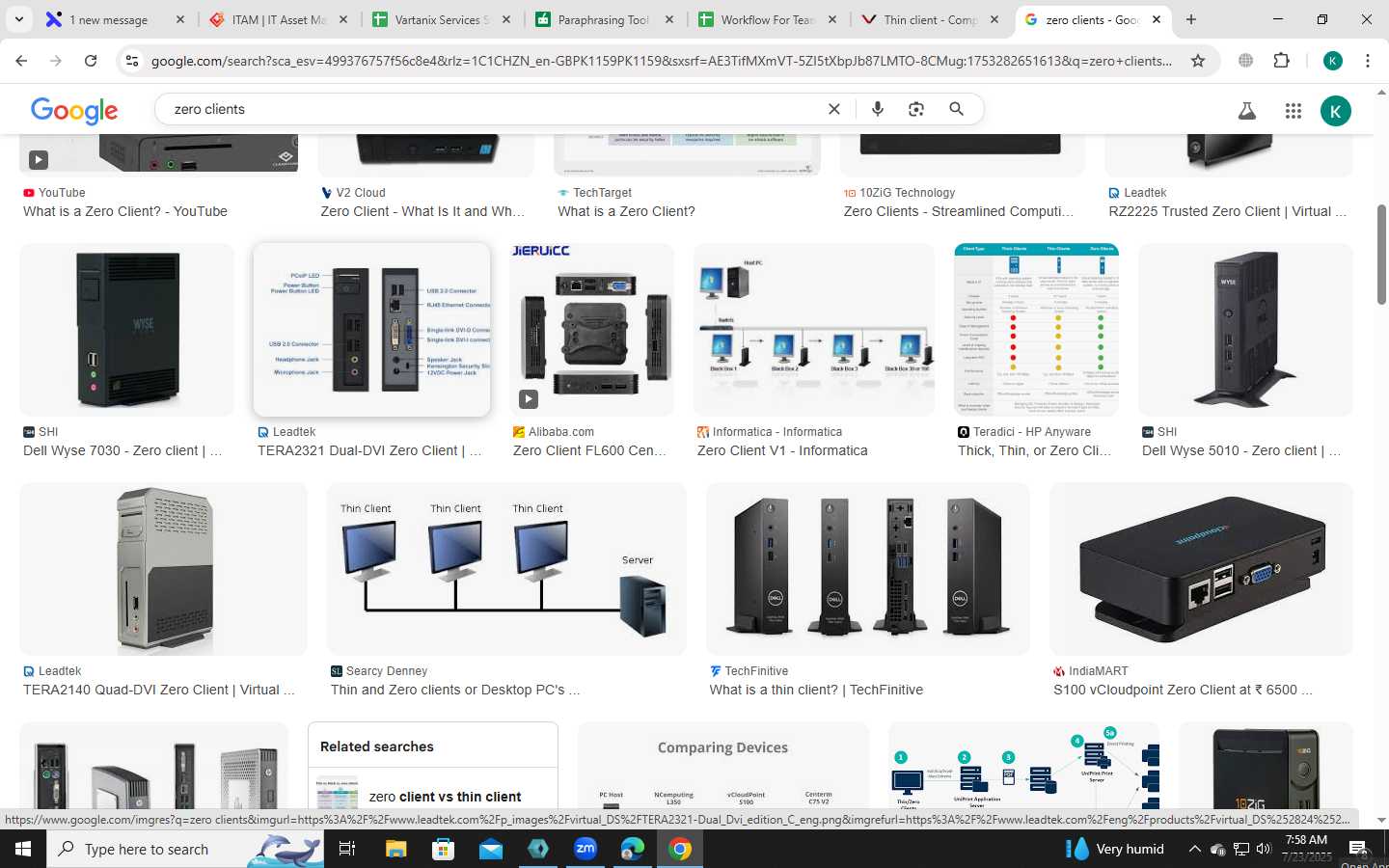
Task: Open Microsoft Edge from taskbar
Action: click(633, 849)
